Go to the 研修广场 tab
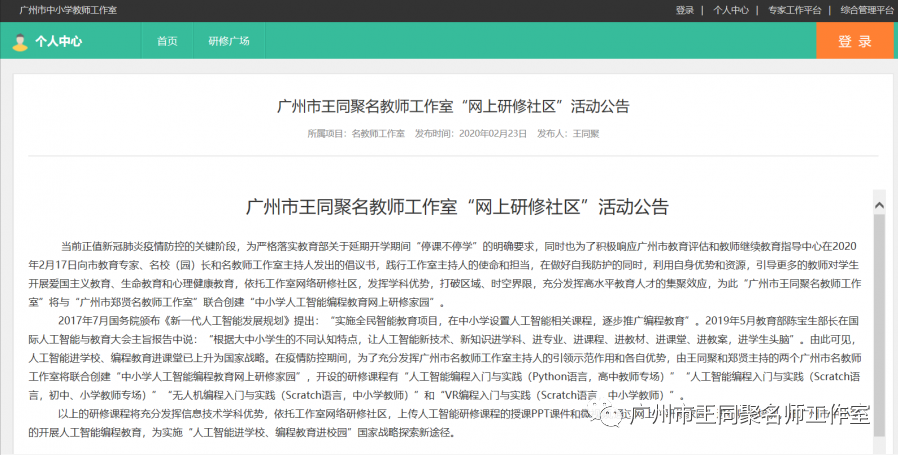898x455 pixels. tap(228, 42)
